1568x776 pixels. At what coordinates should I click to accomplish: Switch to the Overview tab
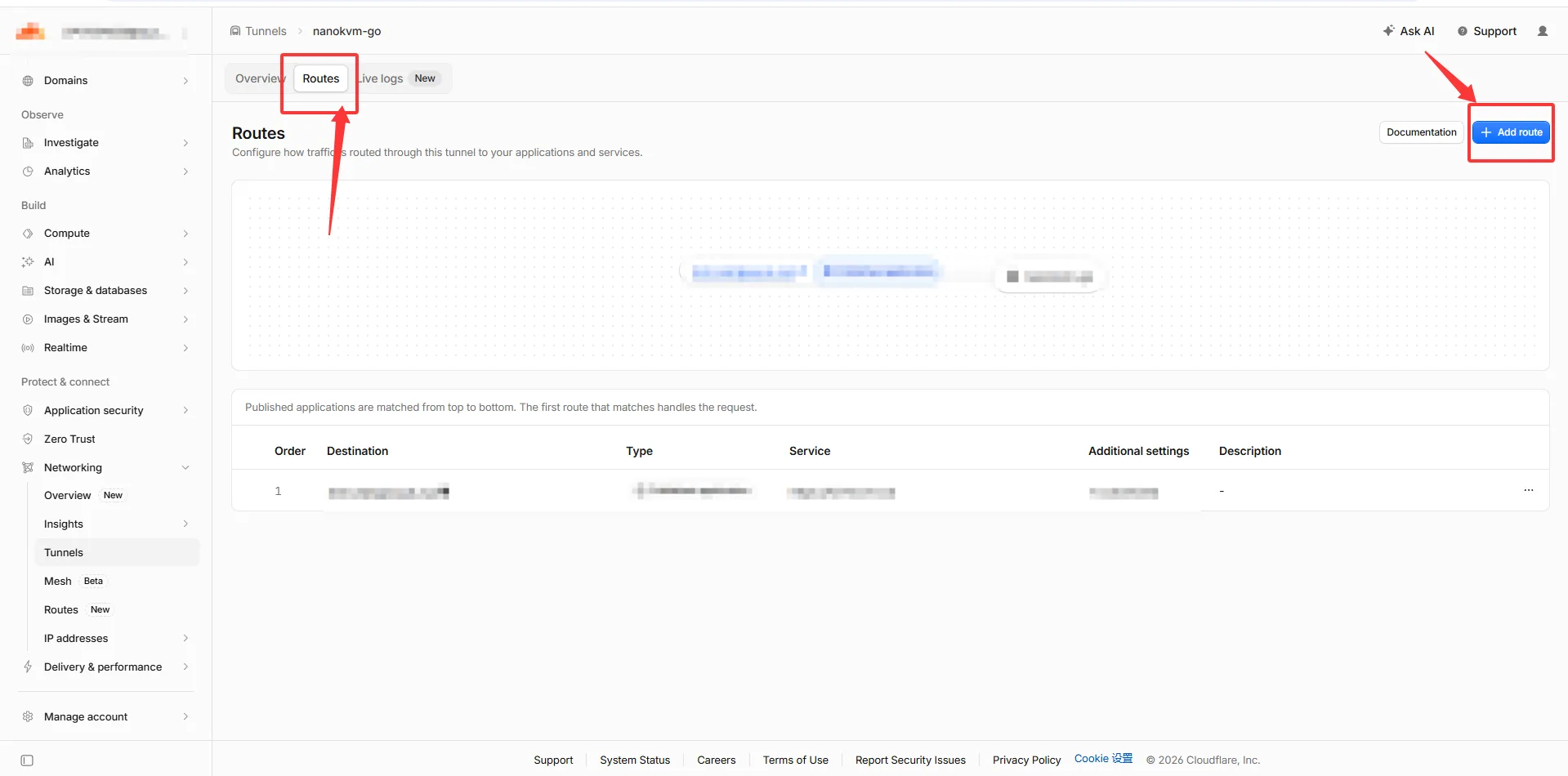tap(259, 78)
